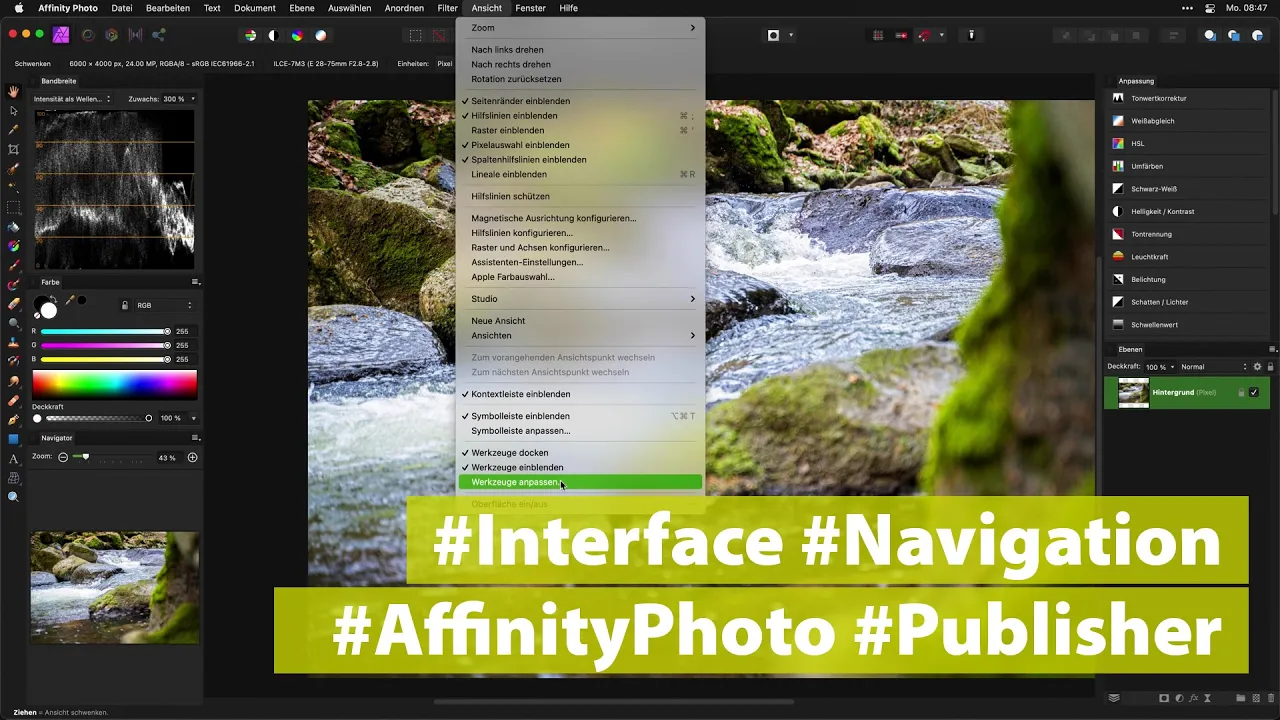The image size is (1280, 720).
Task: Select the blue Rectangle shape tool
Action: [14, 439]
